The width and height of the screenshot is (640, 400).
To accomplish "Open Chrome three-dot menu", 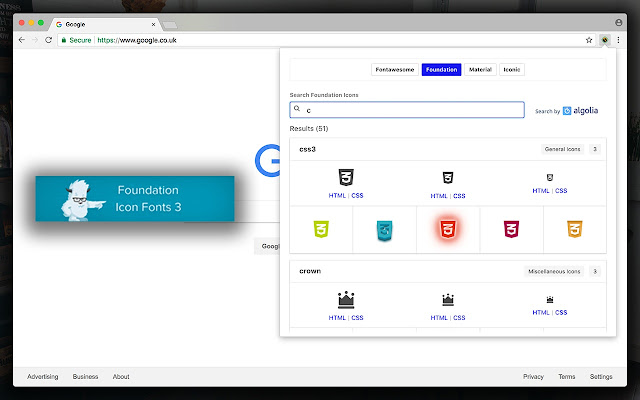I will coord(618,40).
